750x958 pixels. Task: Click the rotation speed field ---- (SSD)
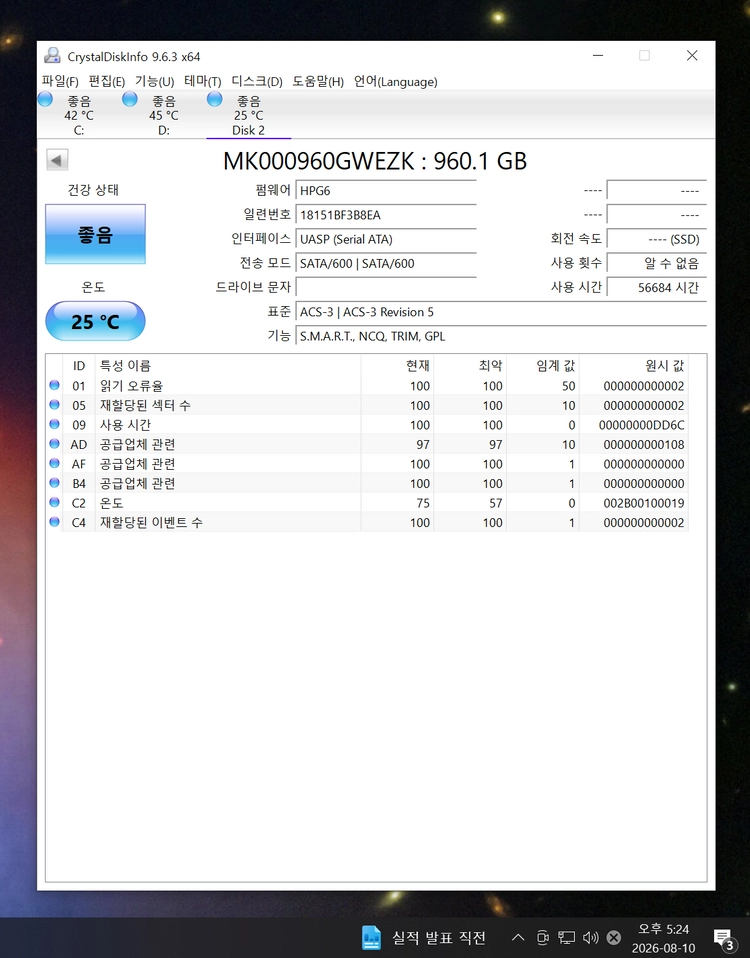[657, 239]
